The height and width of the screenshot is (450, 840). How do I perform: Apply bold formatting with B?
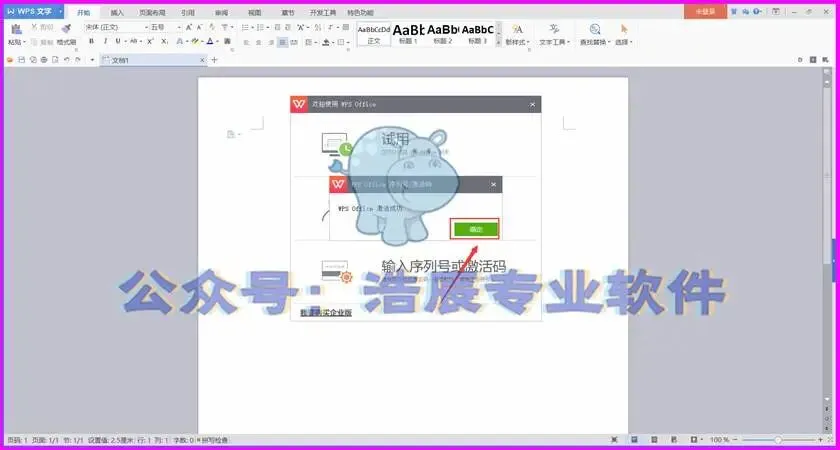92,41
